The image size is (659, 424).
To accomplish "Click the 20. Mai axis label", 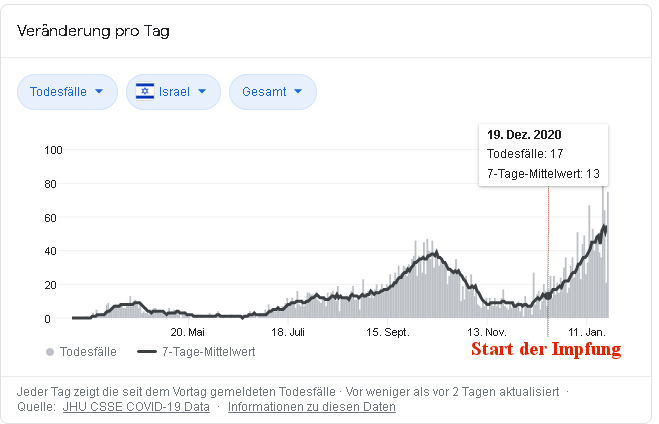I will [x=187, y=332].
